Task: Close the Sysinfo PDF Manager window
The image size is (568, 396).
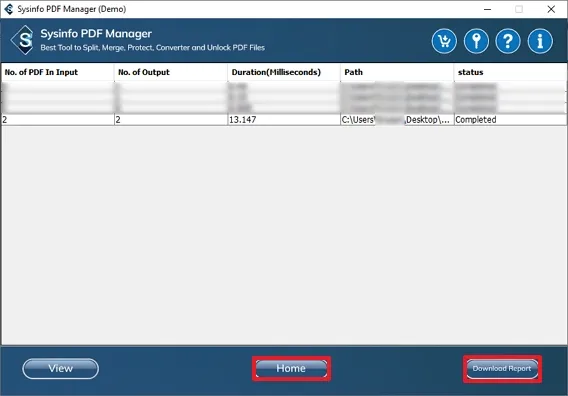Action: [551, 9]
